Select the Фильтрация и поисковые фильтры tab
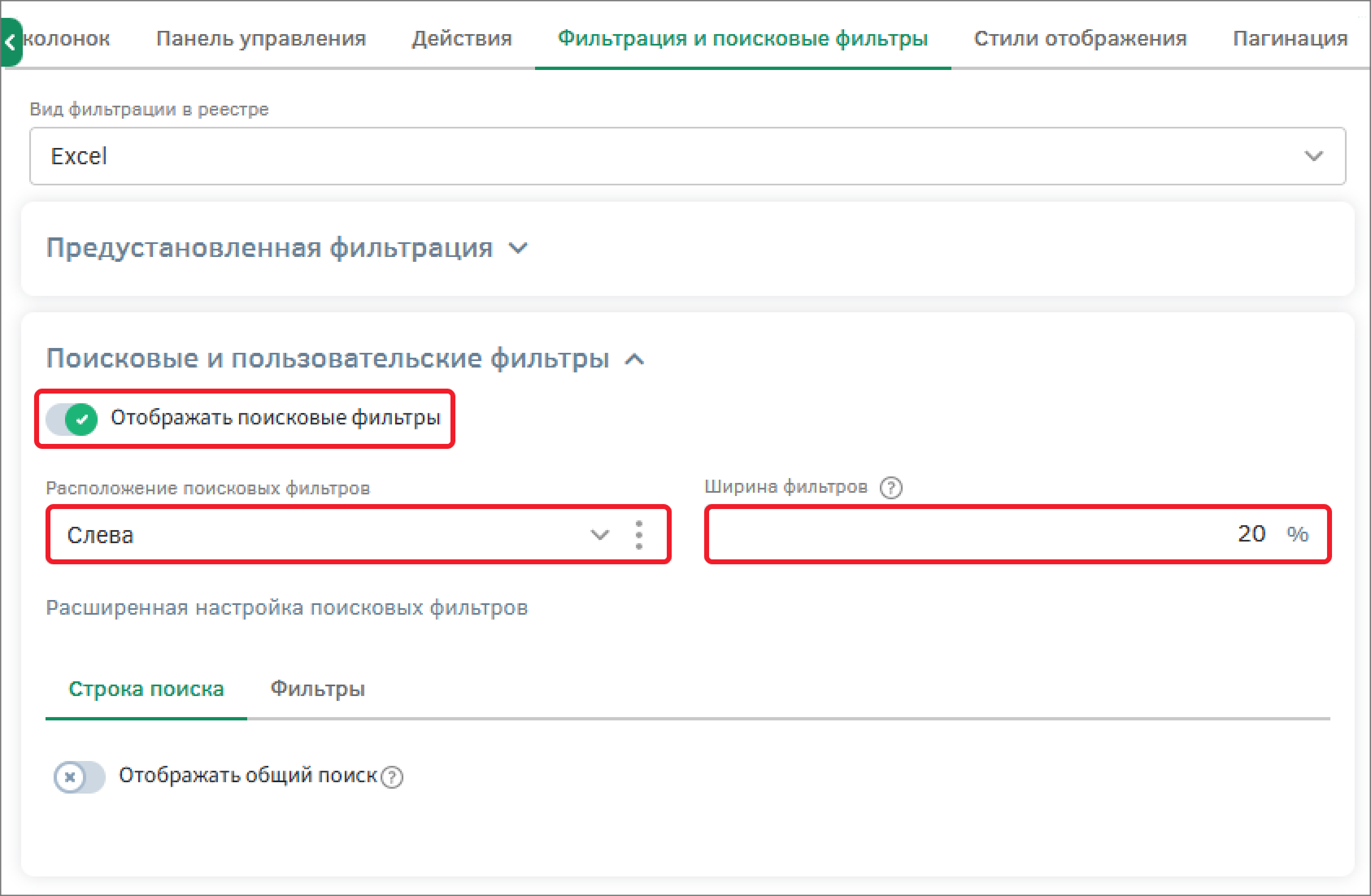 (x=742, y=38)
